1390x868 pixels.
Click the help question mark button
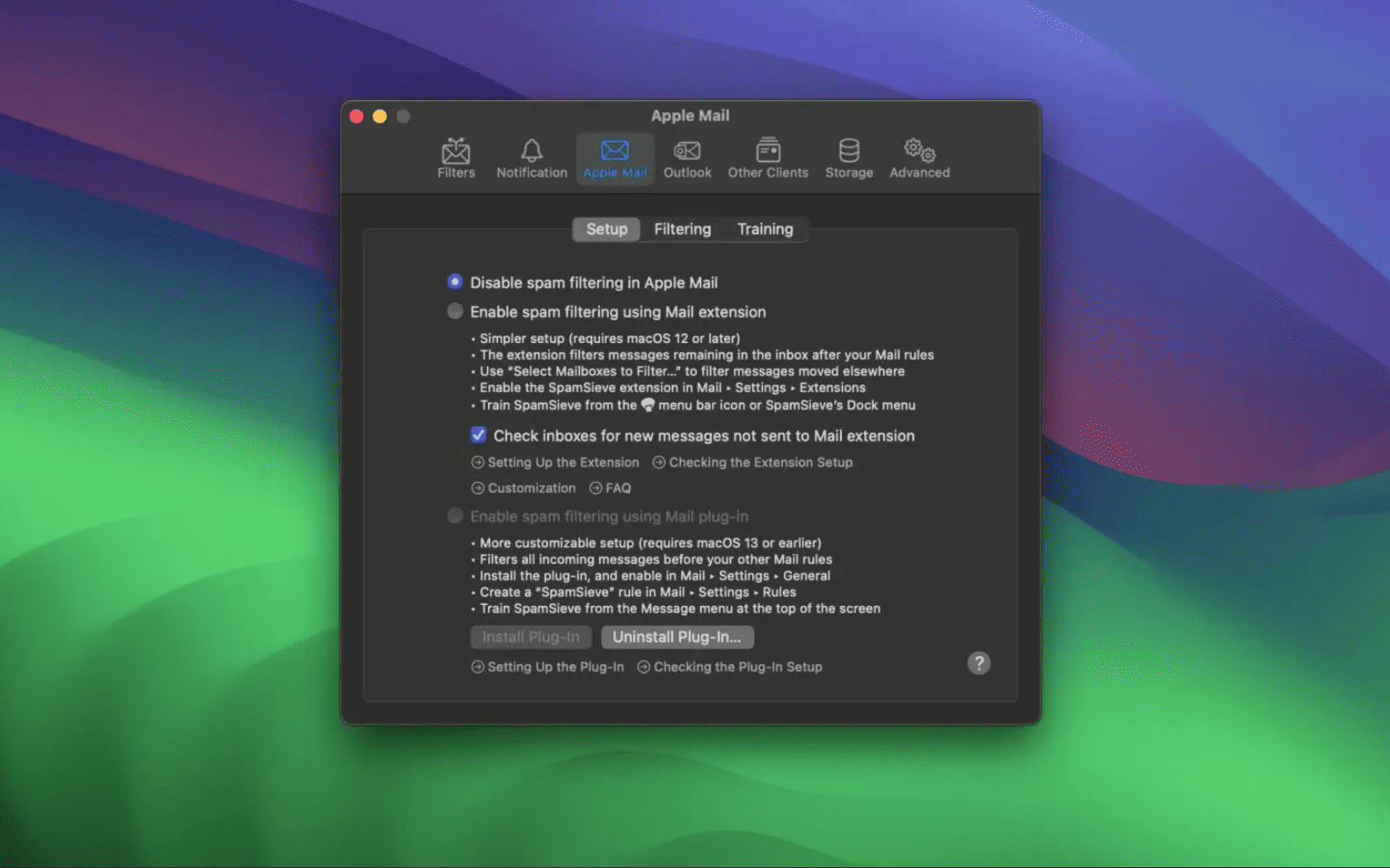[979, 663]
